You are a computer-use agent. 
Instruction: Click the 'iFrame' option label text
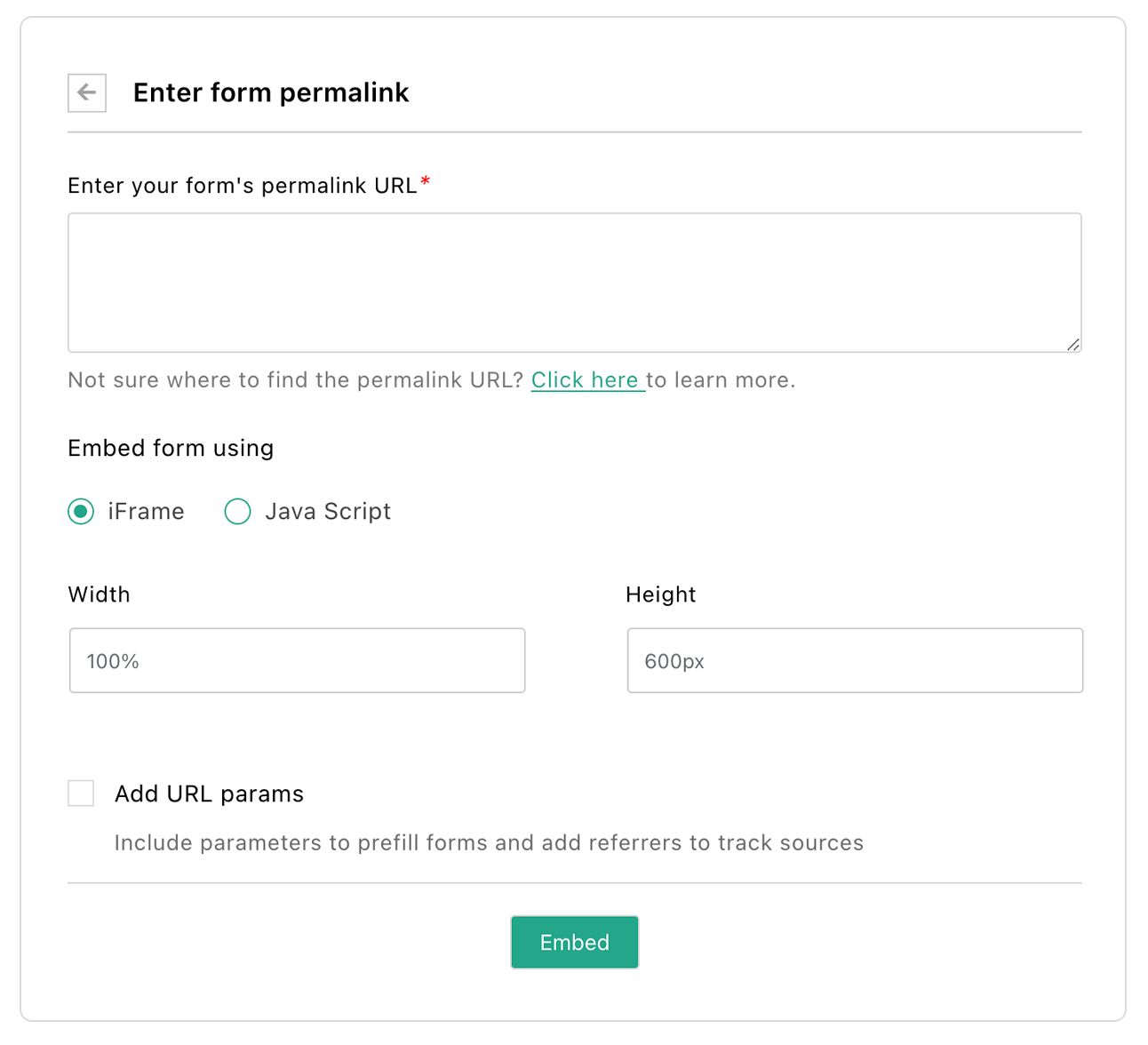[x=146, y=512]
